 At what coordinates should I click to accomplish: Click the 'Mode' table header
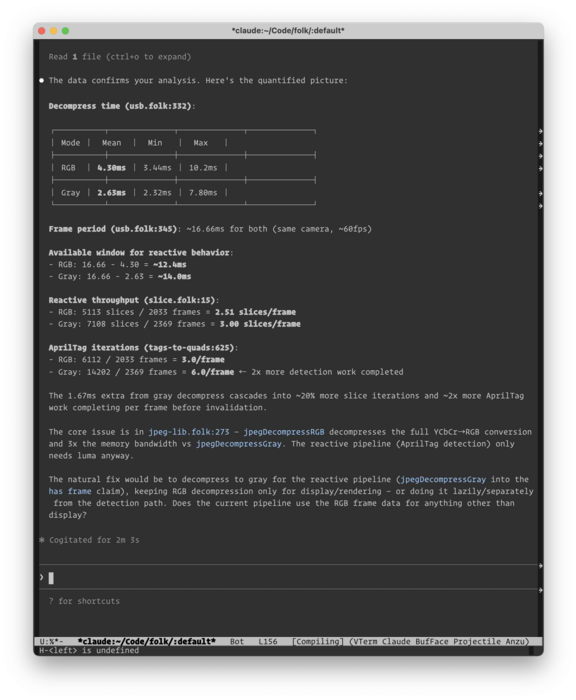(x=71, y=143)
